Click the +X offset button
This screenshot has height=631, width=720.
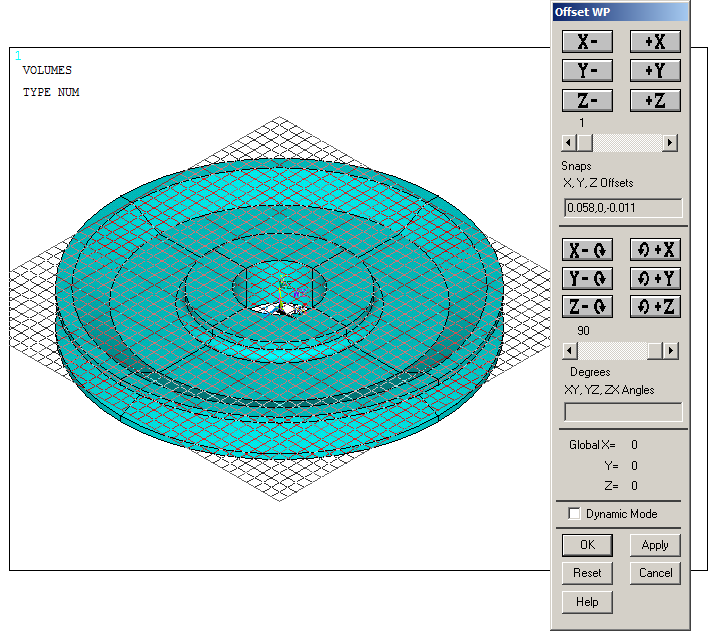pos(655,41)
